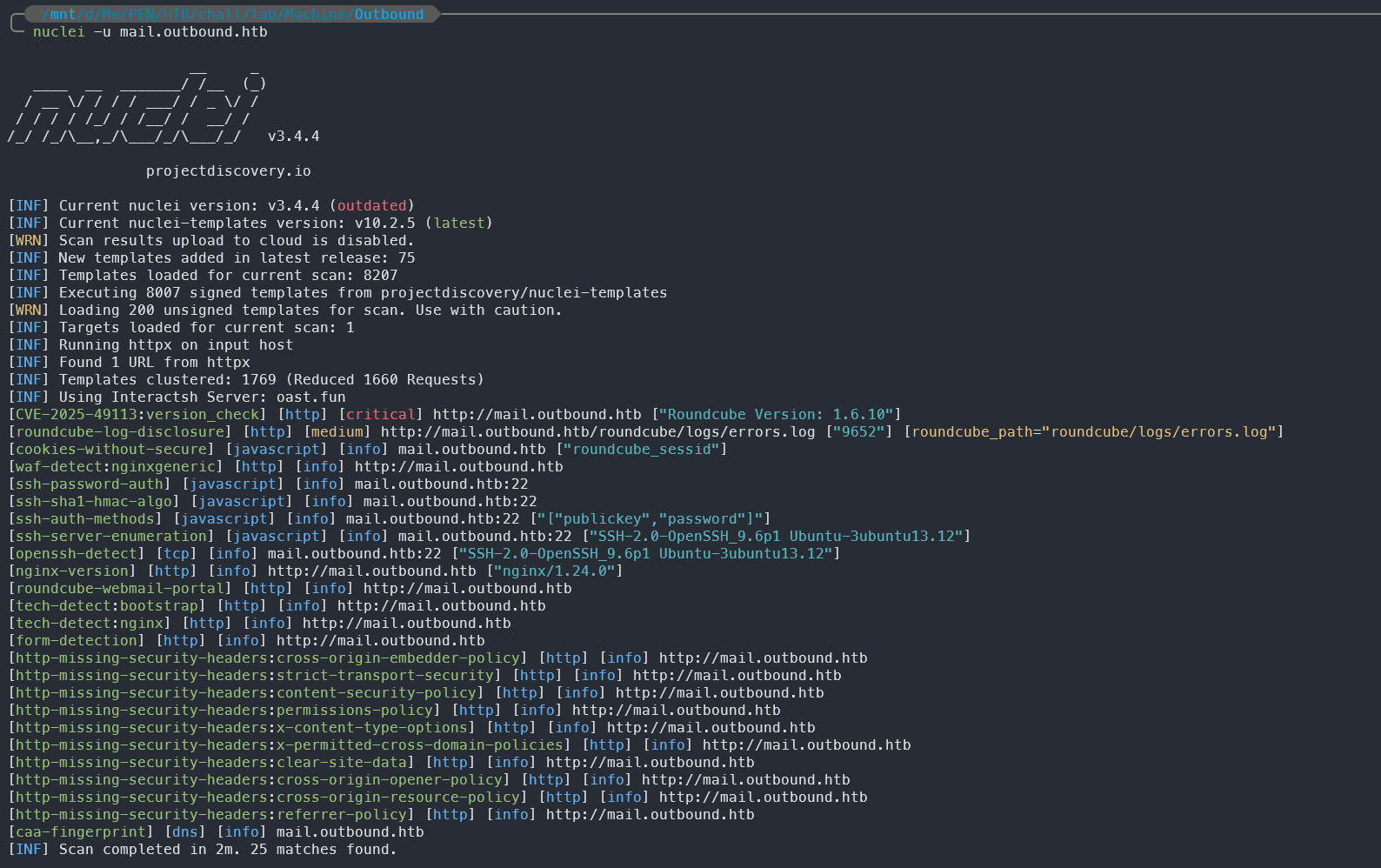1381x868 pixels.
Task: Open the URL on the referrer-policy line
Action: click(x=650, y=815)
